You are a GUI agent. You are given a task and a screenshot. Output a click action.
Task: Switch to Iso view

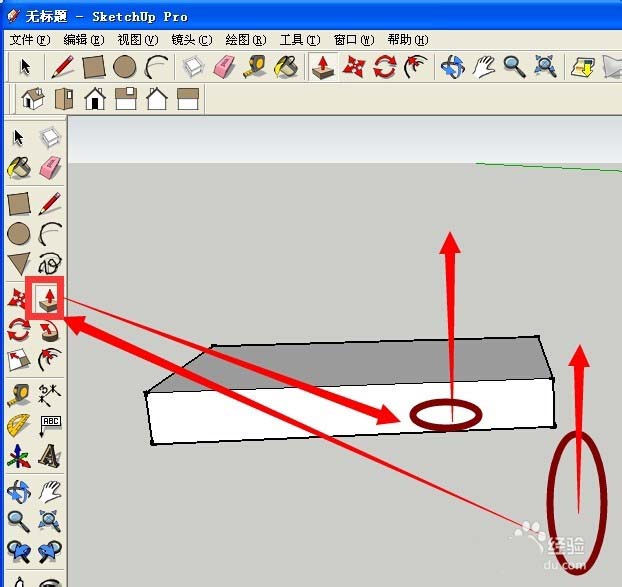[x=33, y=98]
